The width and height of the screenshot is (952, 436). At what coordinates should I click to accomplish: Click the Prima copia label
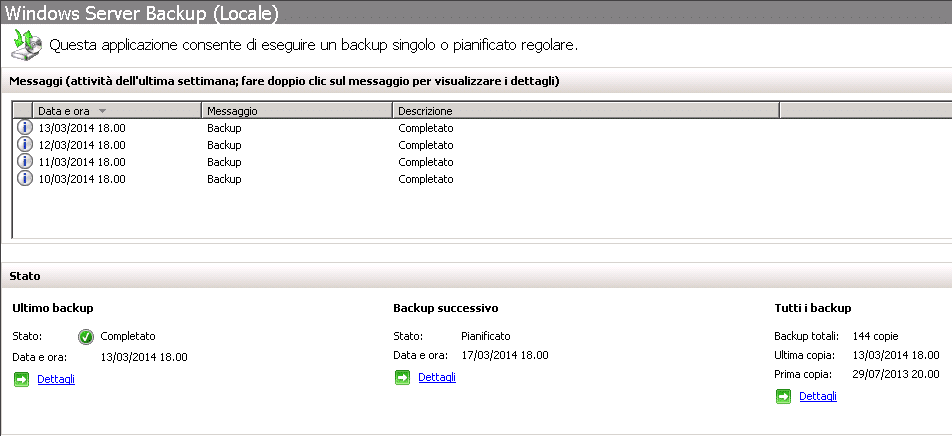tap(803, 374)
